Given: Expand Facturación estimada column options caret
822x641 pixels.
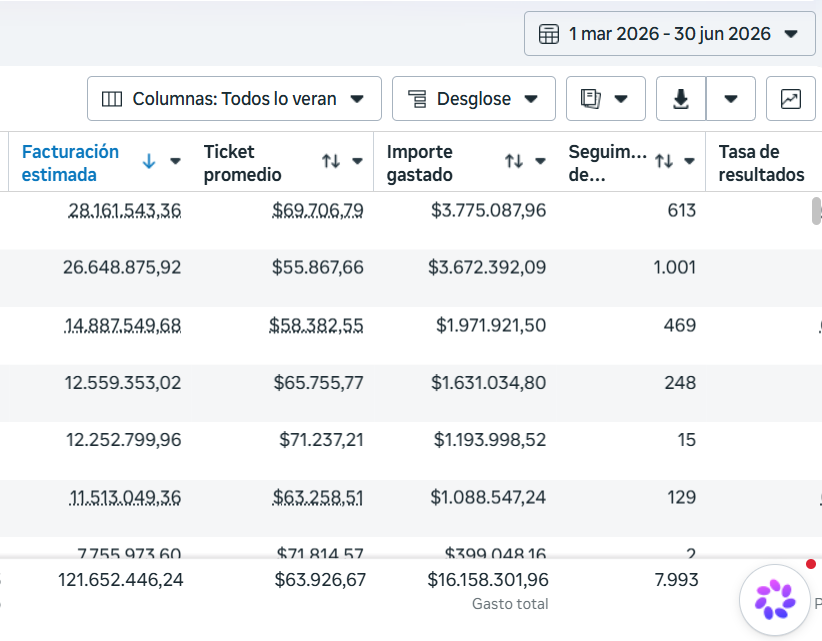Looking at the screenshot, I should pos(176,161).
